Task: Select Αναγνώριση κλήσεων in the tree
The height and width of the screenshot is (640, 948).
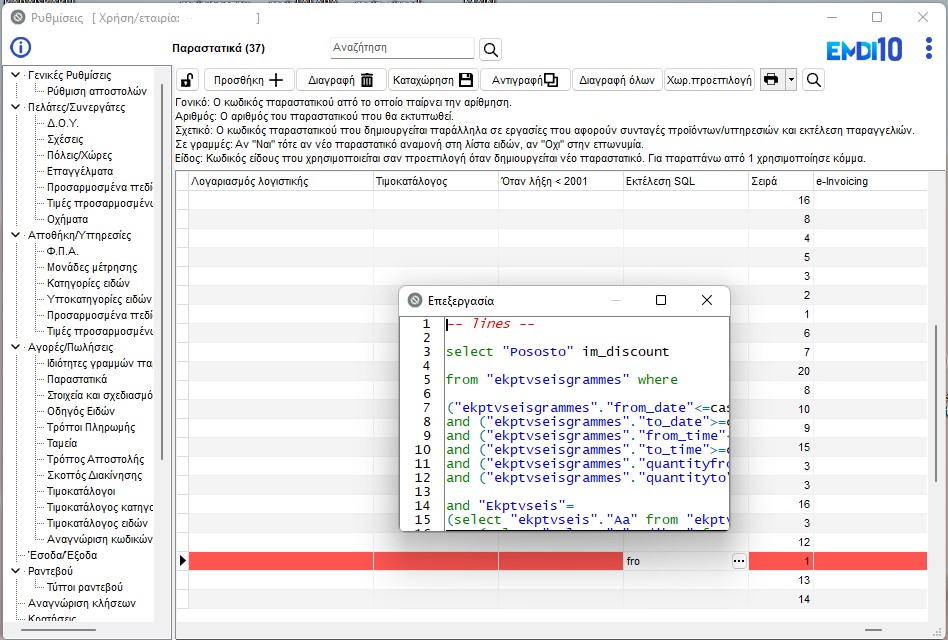Action: coord(82,603)
